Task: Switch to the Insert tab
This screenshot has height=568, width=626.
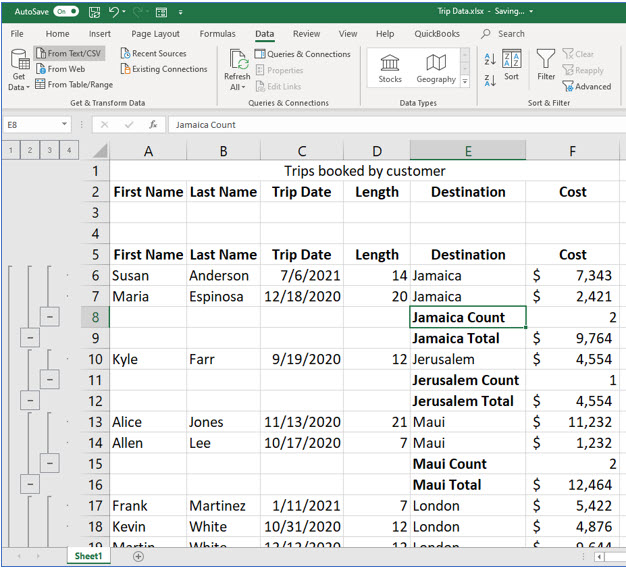Action: coord(100,34)
